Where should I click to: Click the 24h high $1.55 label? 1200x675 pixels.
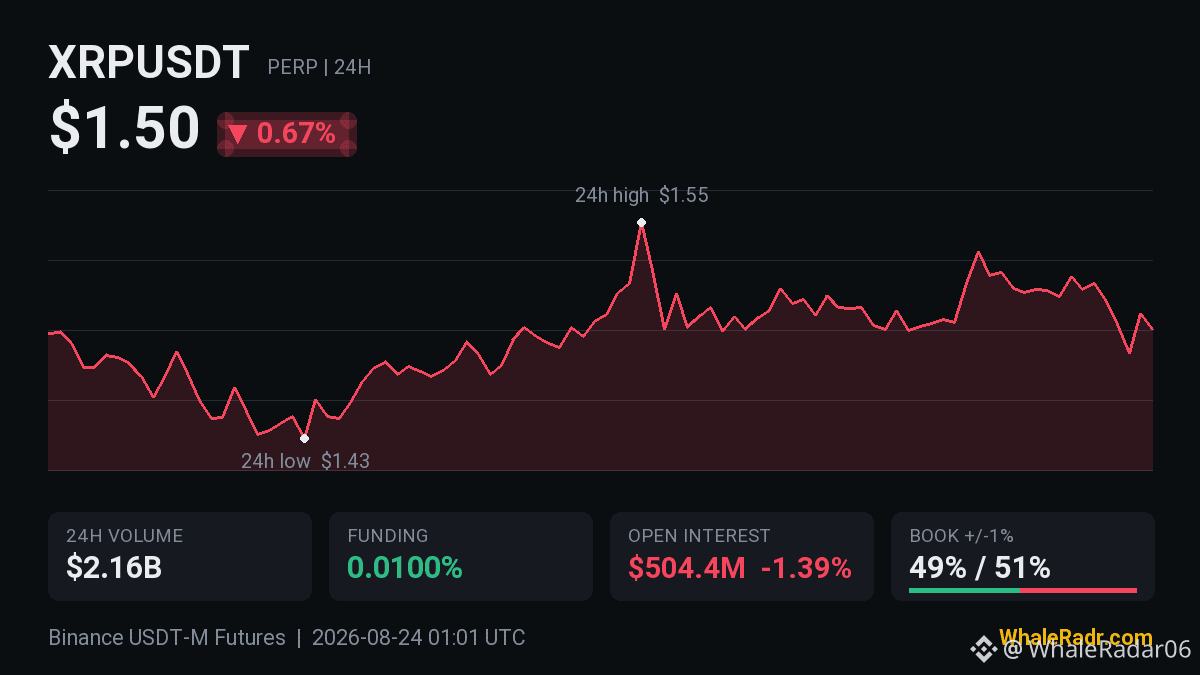tap(641, 195)
